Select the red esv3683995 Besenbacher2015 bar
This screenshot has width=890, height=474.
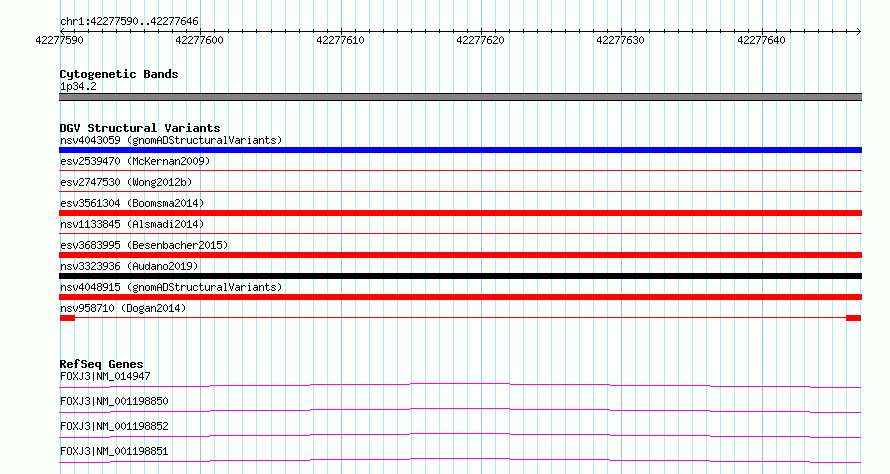click(x=460, y=255)
